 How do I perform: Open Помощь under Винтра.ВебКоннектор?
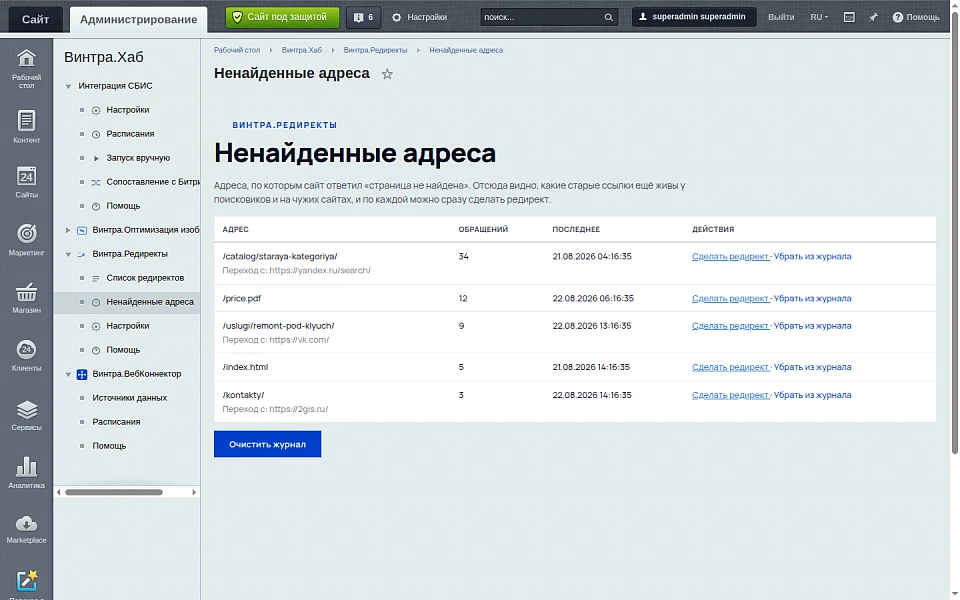click(109, 446)
